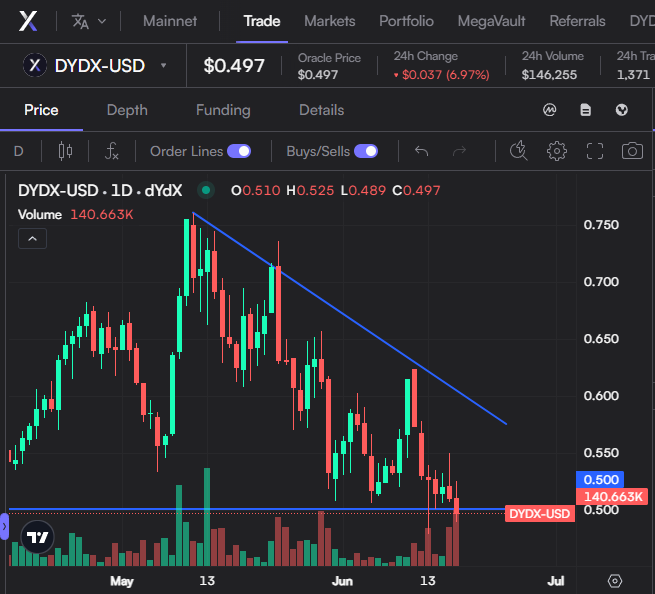
Task: Switch to the Depth tab
Action: click(x=127, y=110)
